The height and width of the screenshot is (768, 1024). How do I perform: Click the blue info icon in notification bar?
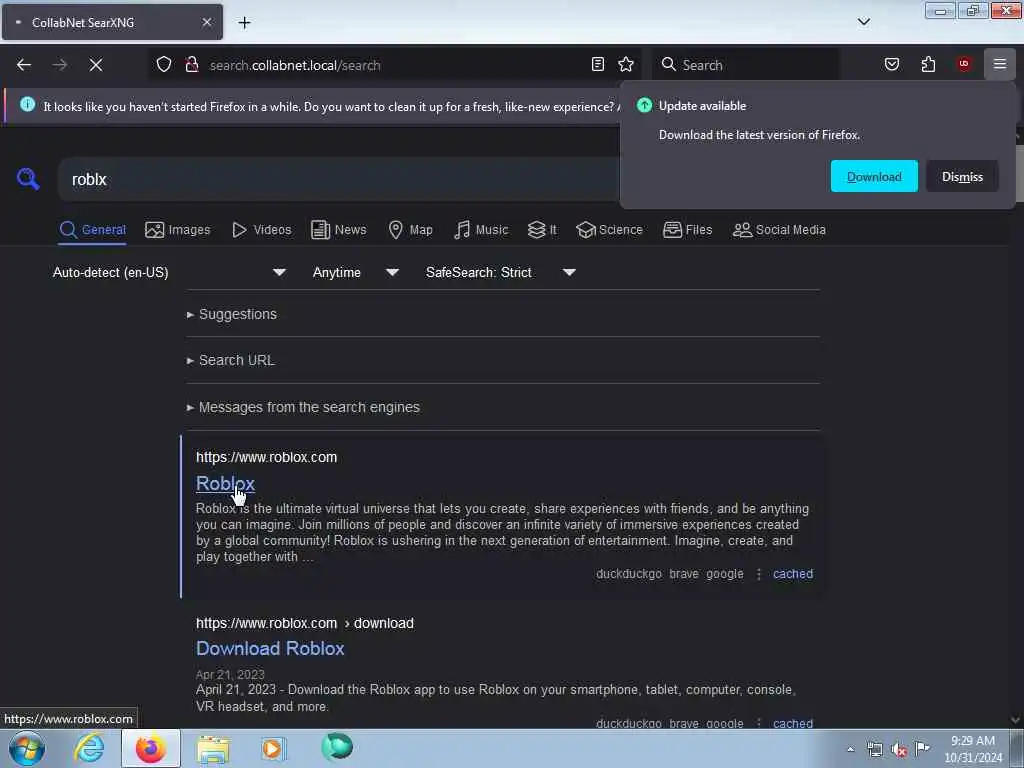tap(27, 104)
